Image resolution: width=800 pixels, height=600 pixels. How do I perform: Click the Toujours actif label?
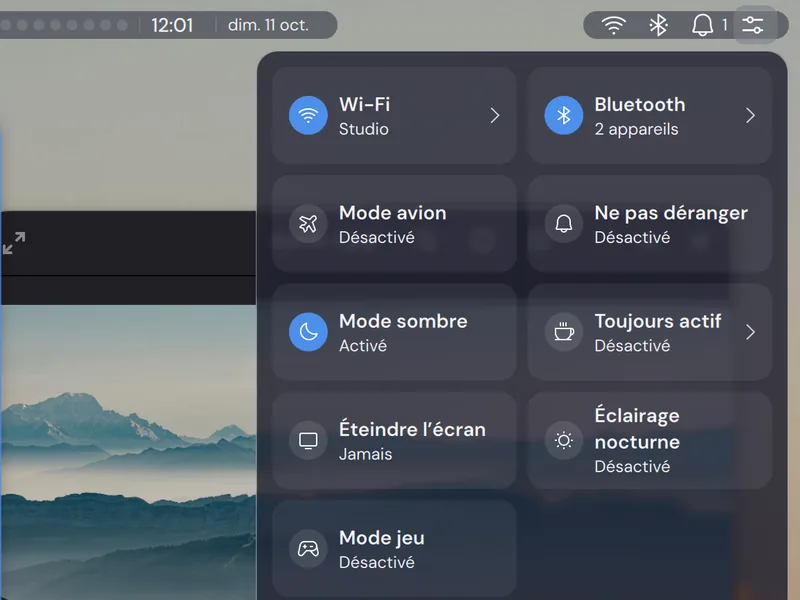tap(658, 321)
